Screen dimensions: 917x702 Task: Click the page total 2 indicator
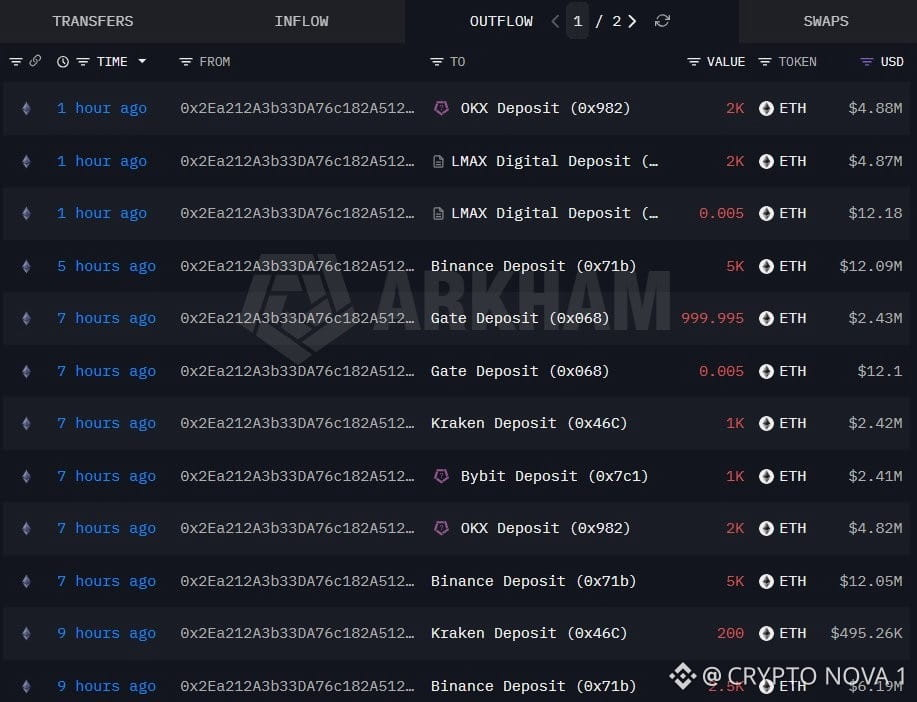tap(616, 21)
